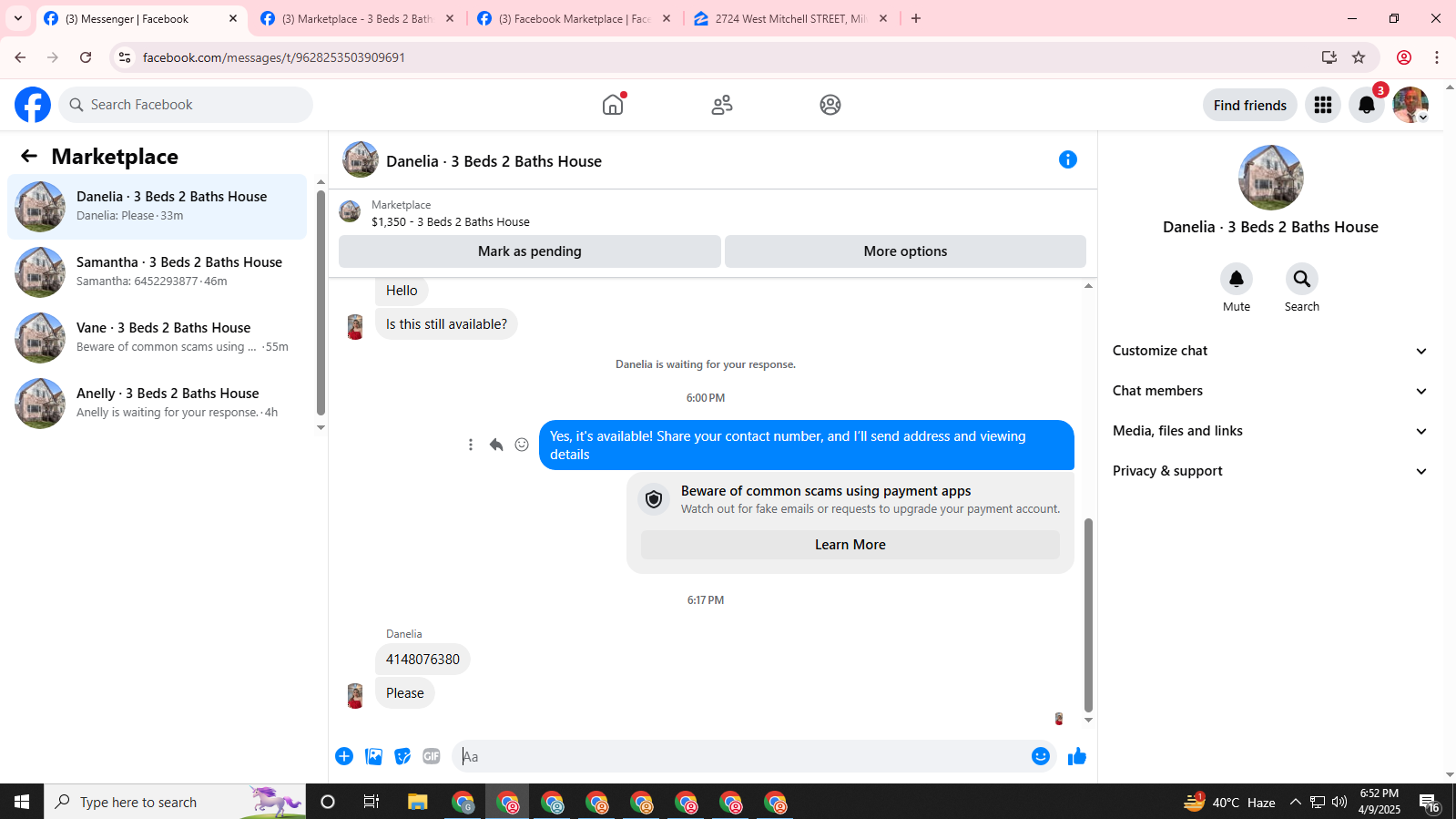Click Mark as pending button
The width and height of the screenshot is (1456, 819).
coord(530,251)
